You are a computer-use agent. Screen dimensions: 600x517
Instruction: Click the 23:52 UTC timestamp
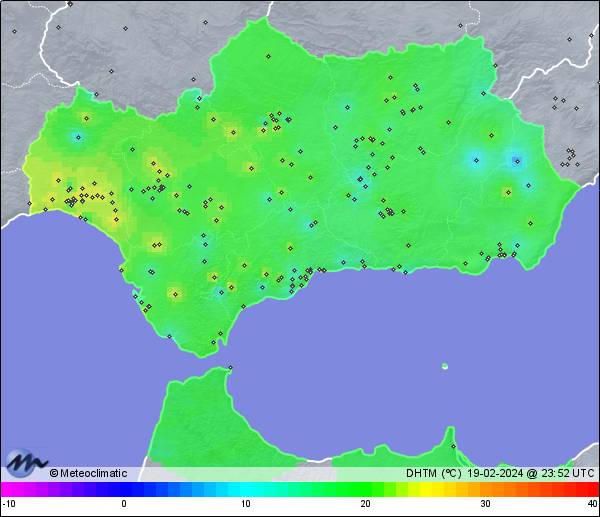[x=568, y=473]
